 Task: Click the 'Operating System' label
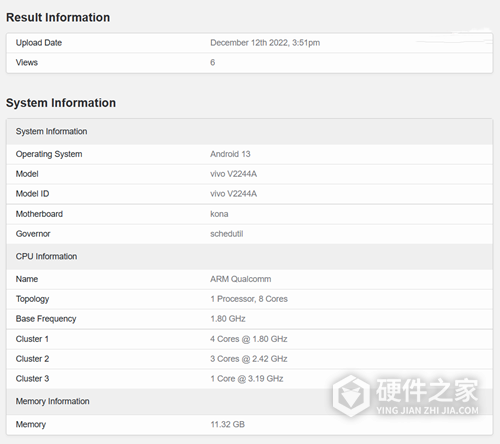pos(49,154)
